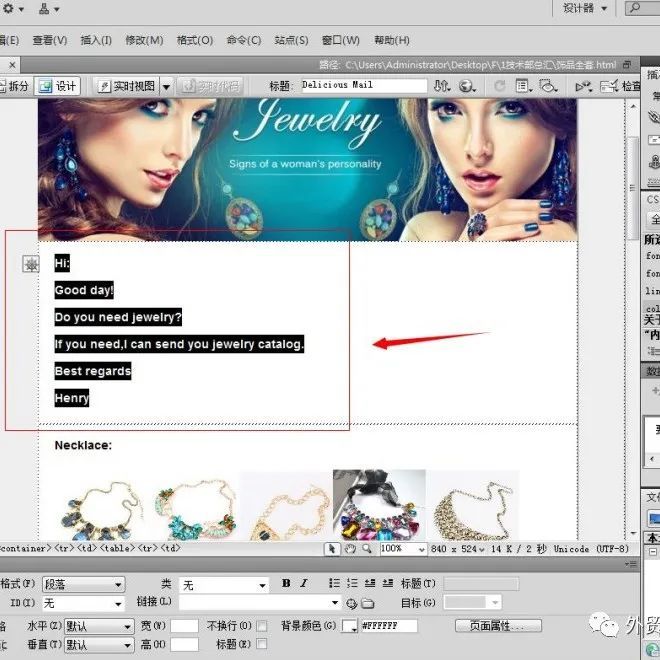Image resolution: width=660 pixels, height=660 pixels.
Task: Switch to 设计 design view
Action: pyautogui.click(x=57, y=86)
